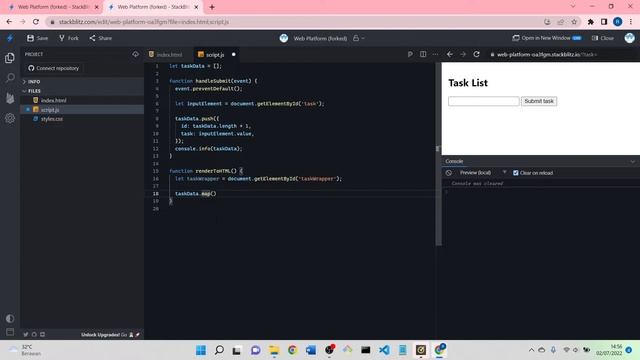Select script.js in file tree
The width and height of the screenshot is (640, 360).
(x=50, y=110)
